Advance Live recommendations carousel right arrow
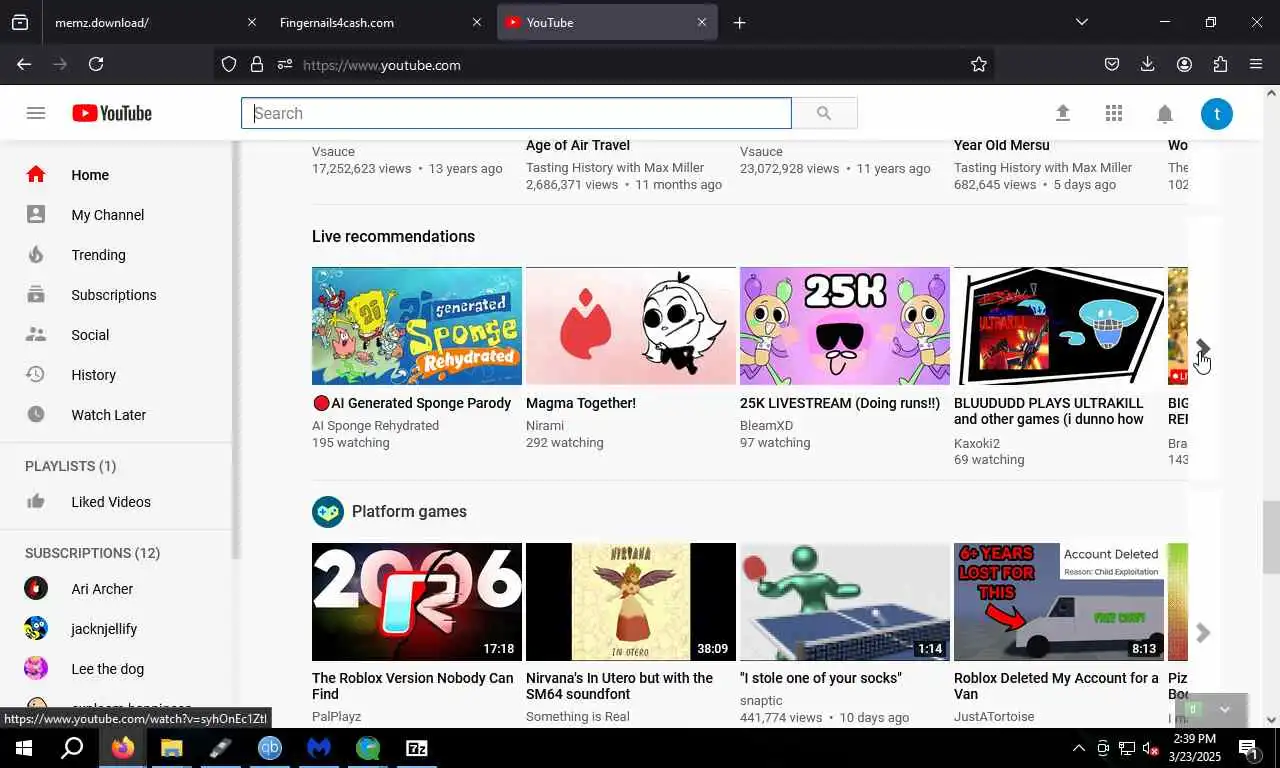 click(1203, 348)
